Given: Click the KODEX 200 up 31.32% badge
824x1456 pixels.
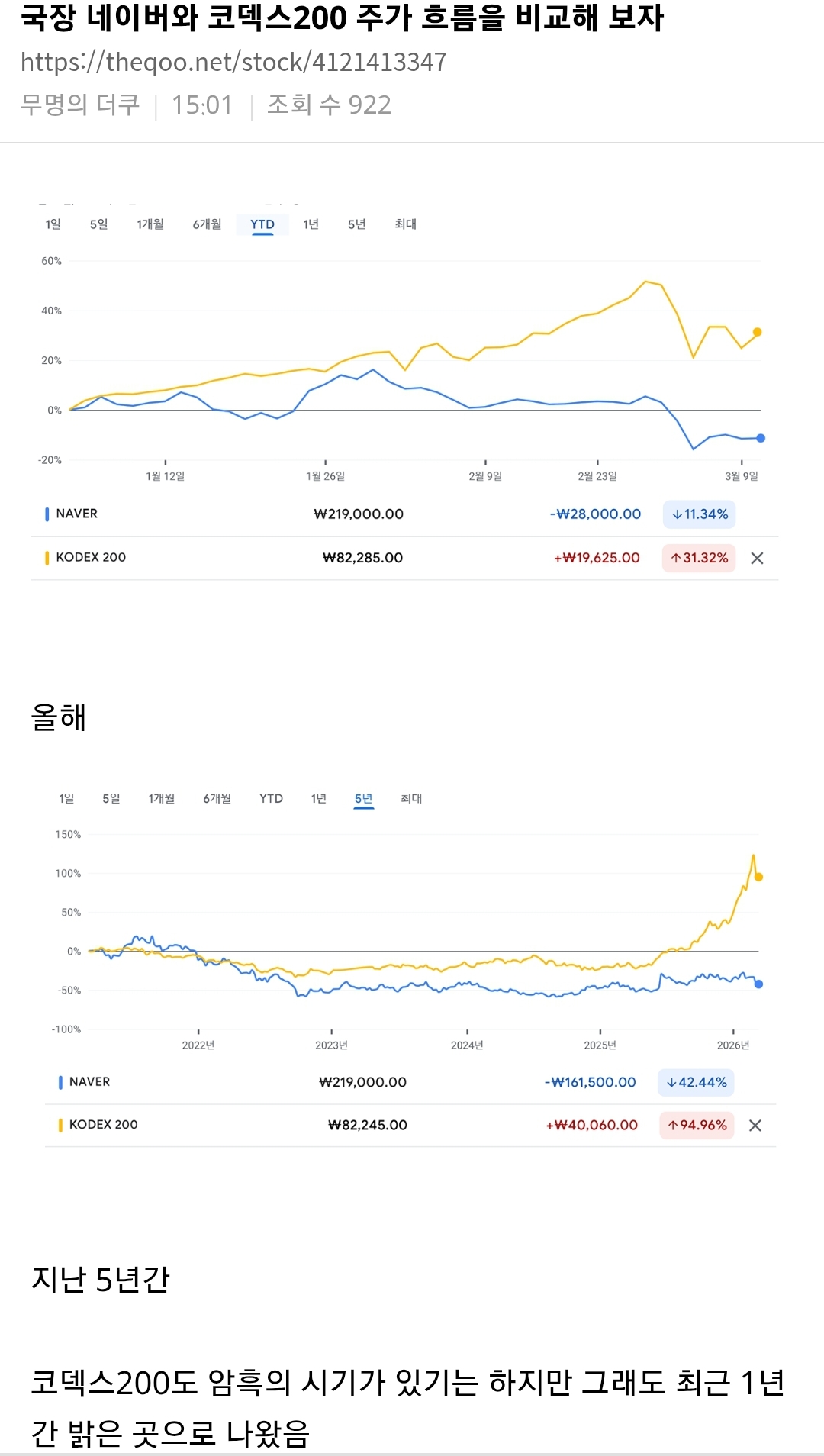Looking at the screenshot, I should click(699, 558).
